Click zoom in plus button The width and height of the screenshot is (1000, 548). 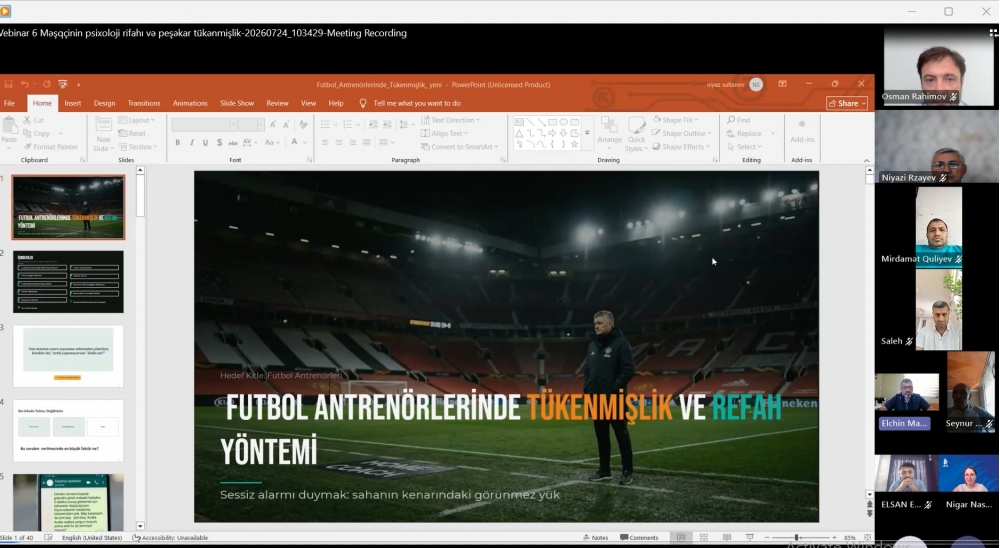[834, 538]
